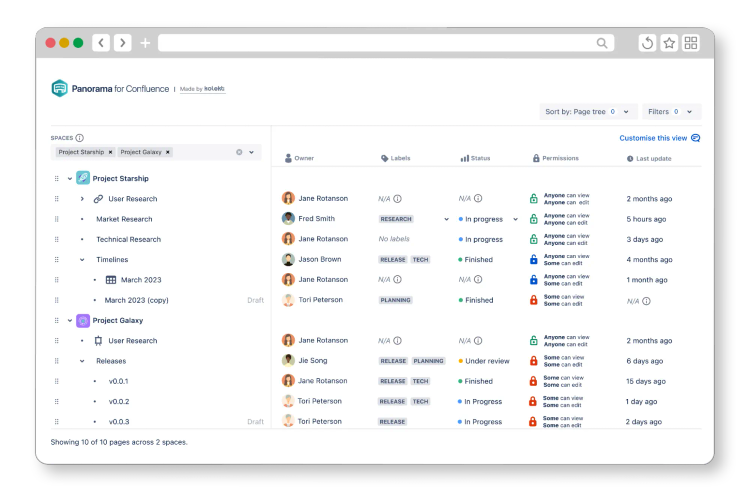Open the Filters dropdown
Screen dimensions: 750x492
point(671,112)
